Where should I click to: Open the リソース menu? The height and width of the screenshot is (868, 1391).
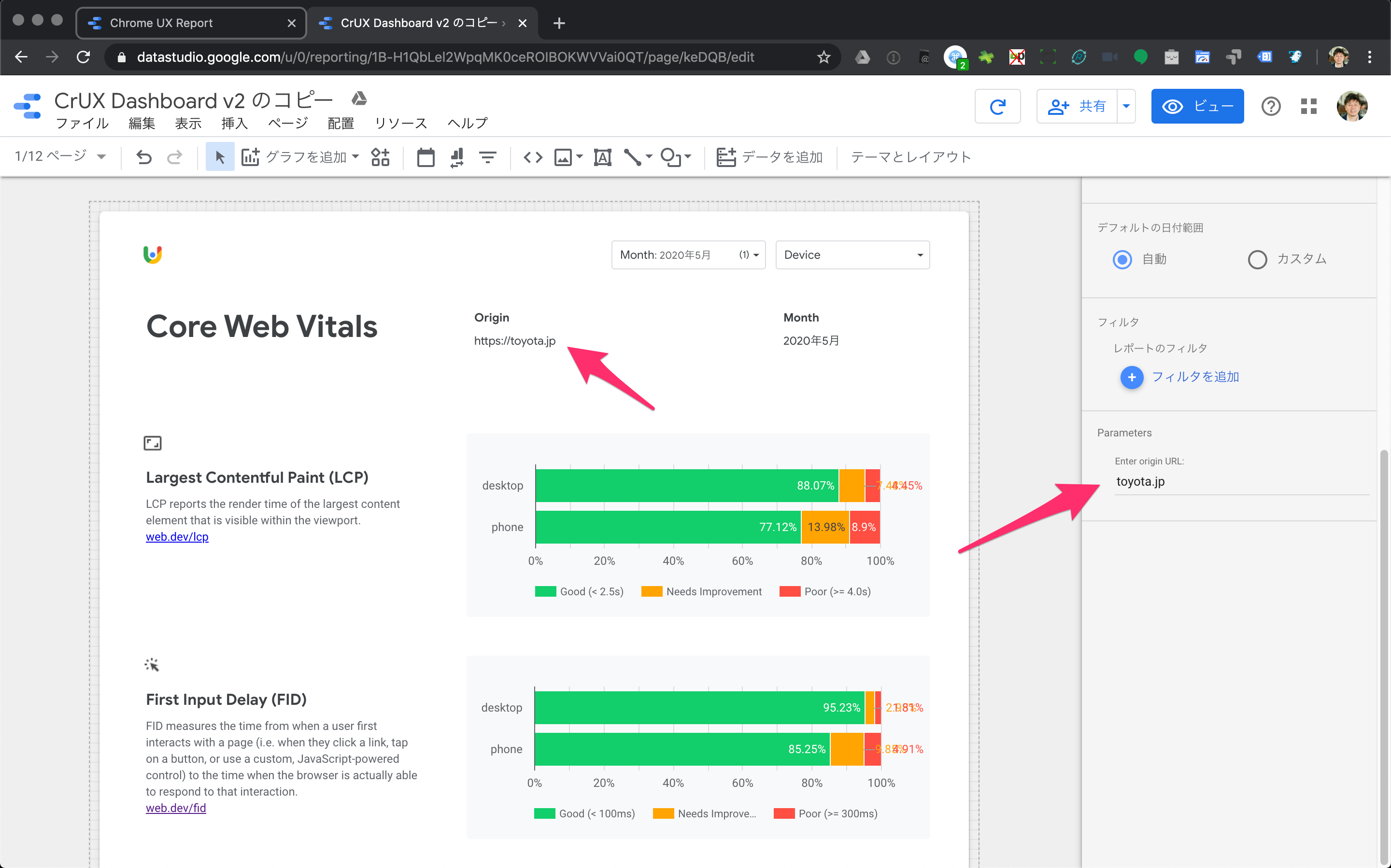pos(401,123)
